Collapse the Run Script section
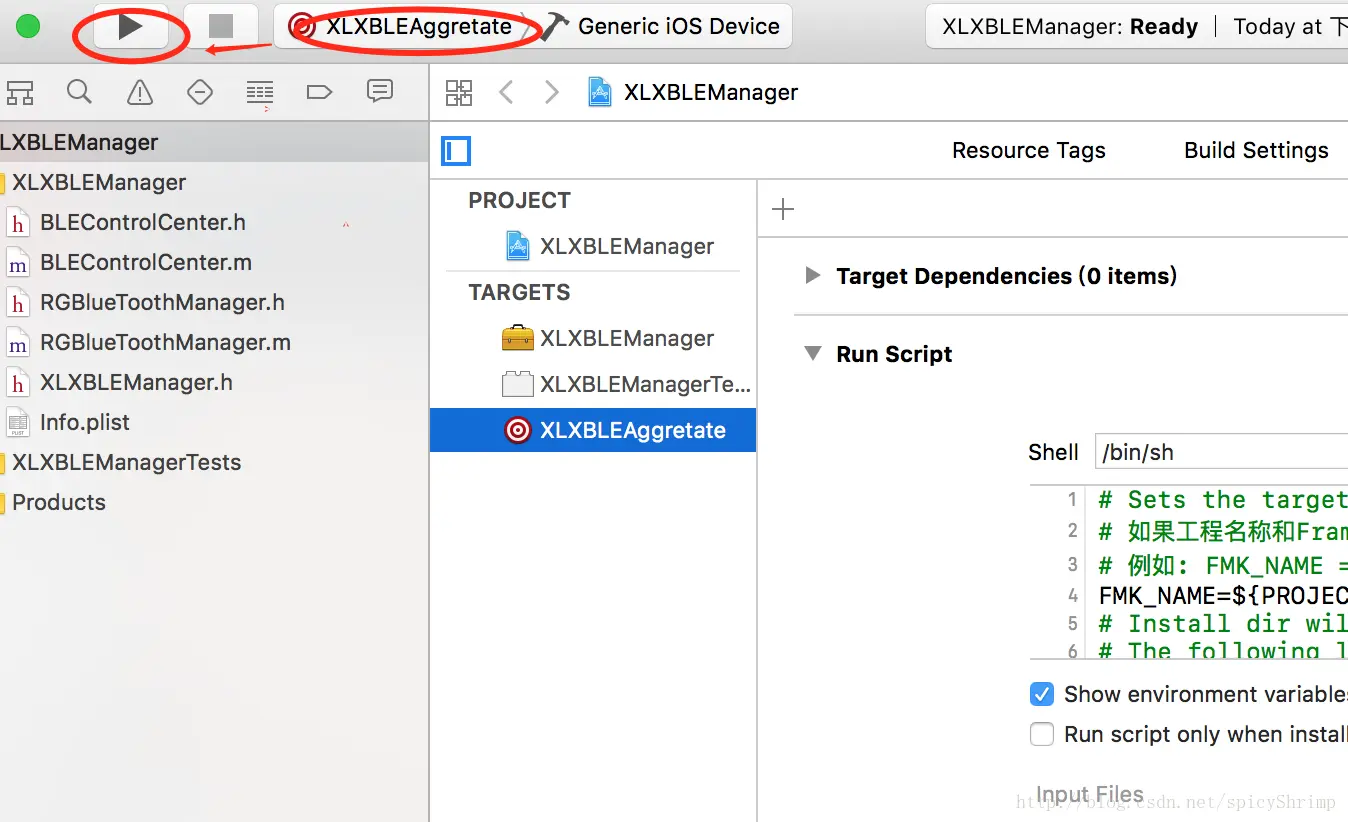1348x822 pixels. (813, 353)
